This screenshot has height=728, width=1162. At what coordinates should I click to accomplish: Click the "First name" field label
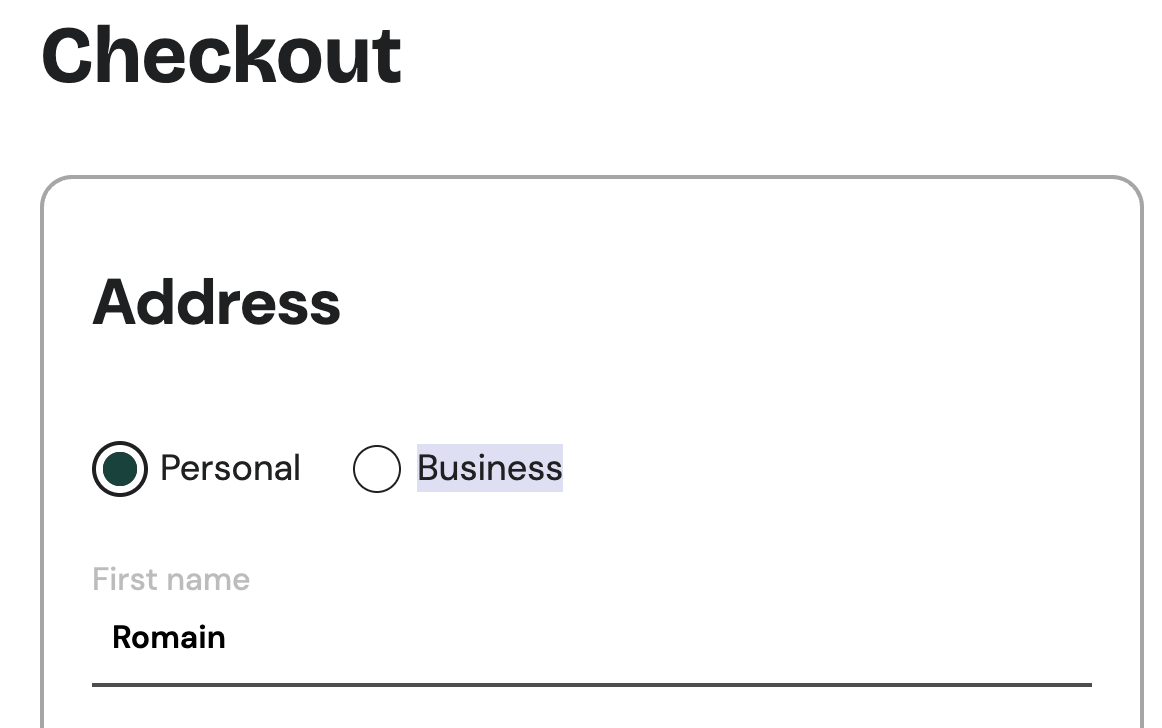point(171,579)
